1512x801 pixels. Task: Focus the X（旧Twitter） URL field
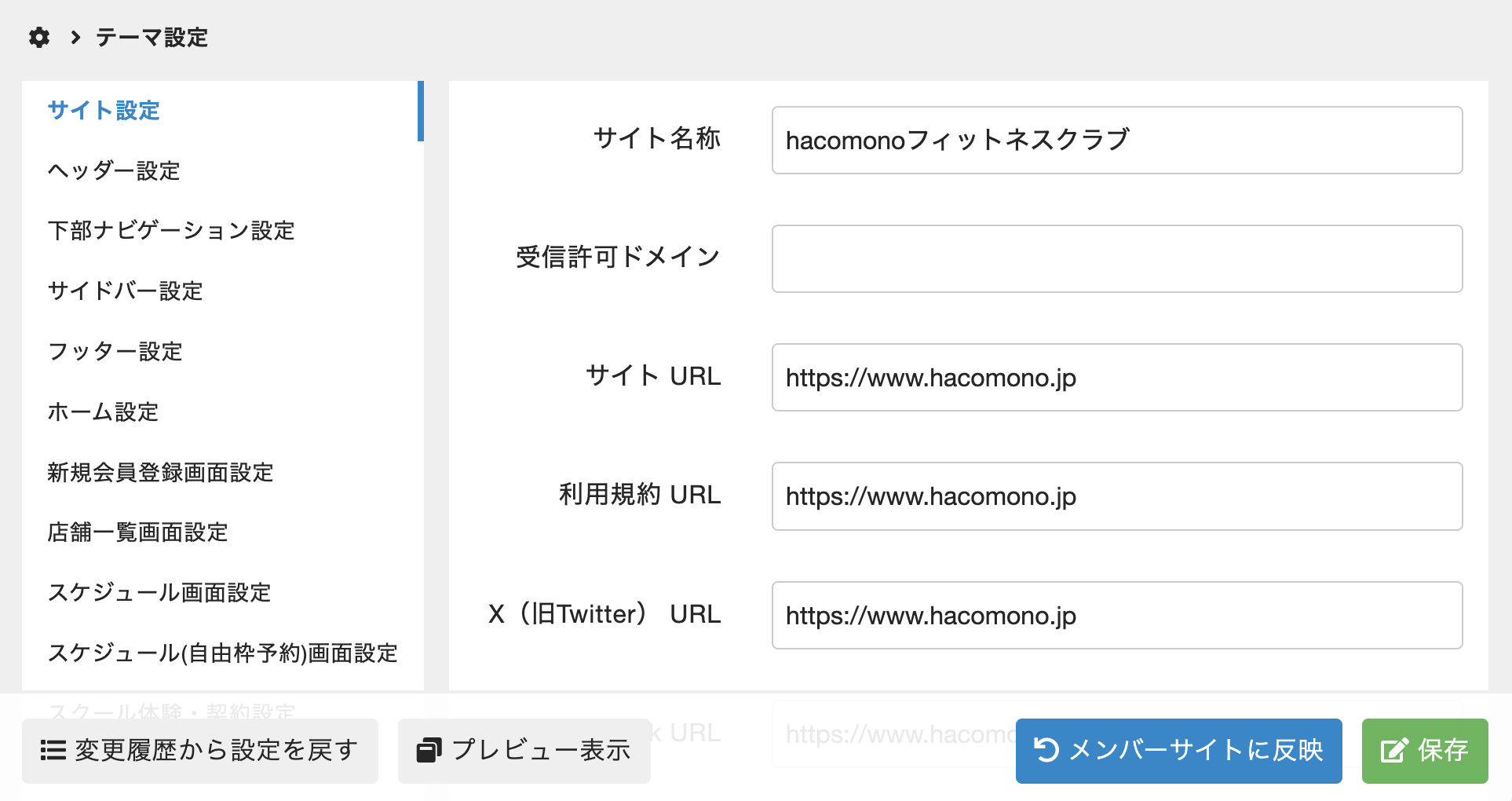tap(1117, 616)
